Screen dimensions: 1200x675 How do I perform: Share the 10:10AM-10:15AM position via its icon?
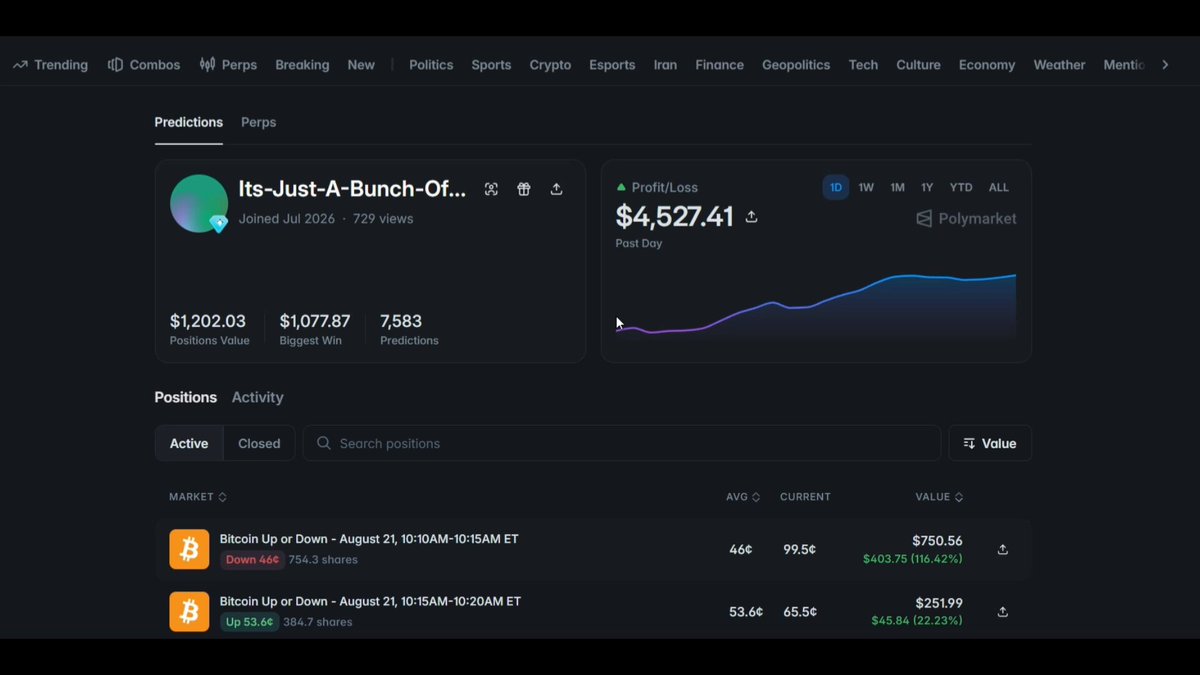coord(1003,549)
